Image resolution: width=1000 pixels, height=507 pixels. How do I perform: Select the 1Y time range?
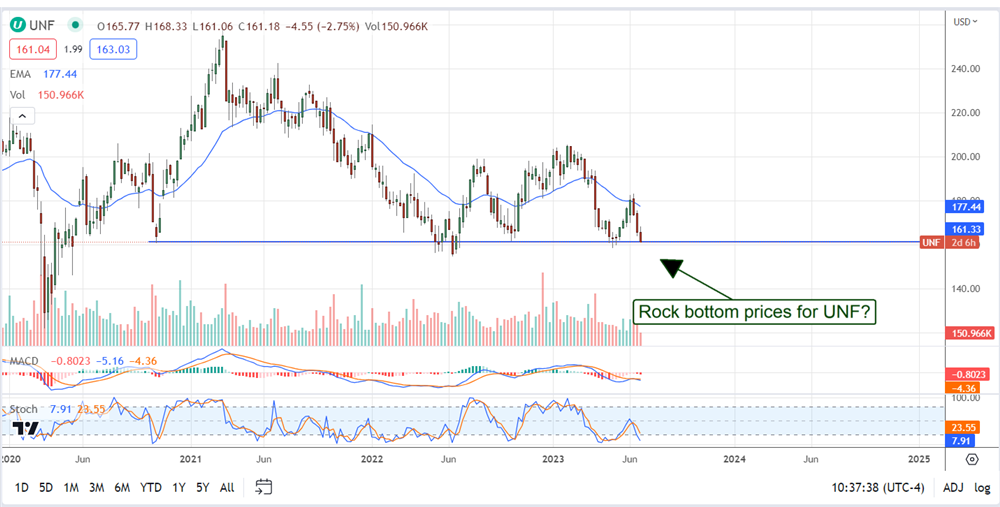point(179,488)
